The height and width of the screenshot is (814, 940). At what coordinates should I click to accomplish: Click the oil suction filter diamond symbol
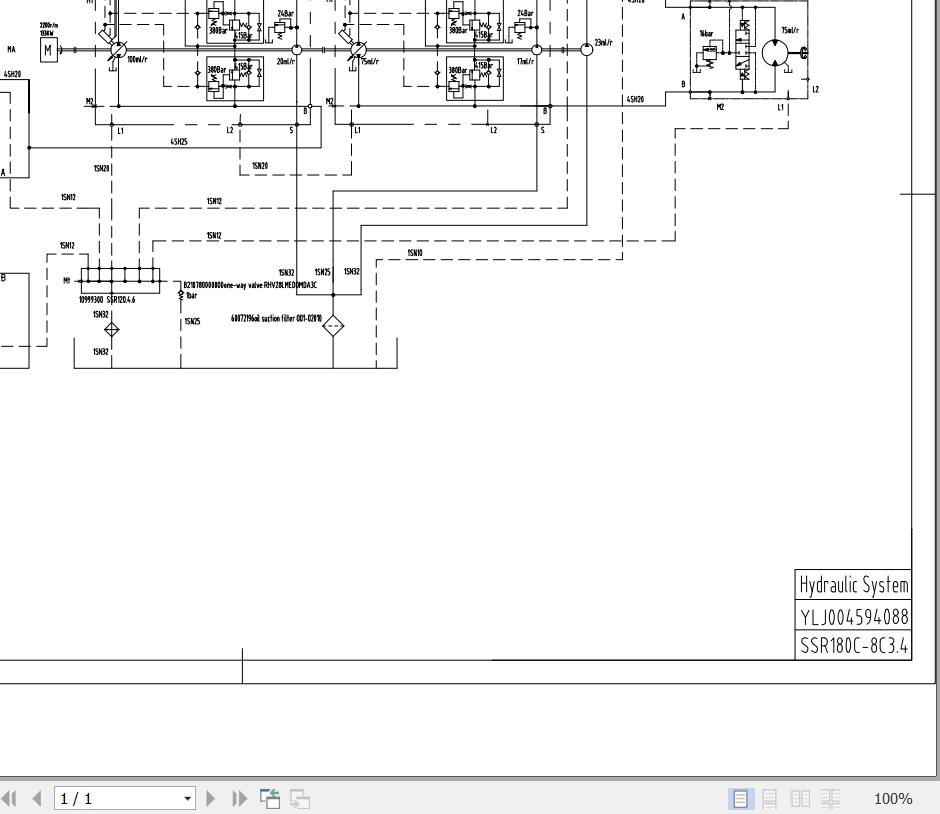click(x=333, y=325)
